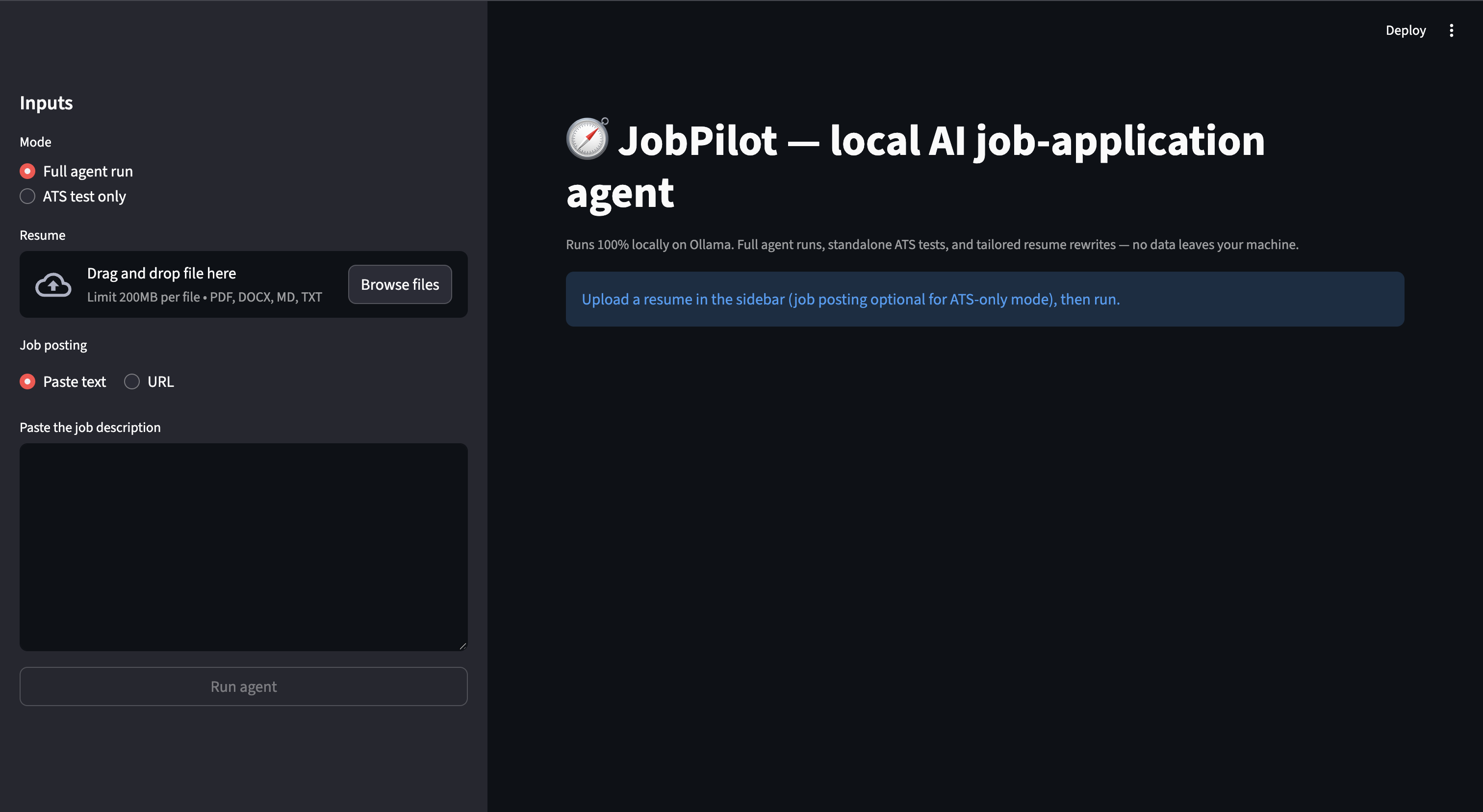
Task: Click the cloud upload icon
Action: tap(53, 284)
